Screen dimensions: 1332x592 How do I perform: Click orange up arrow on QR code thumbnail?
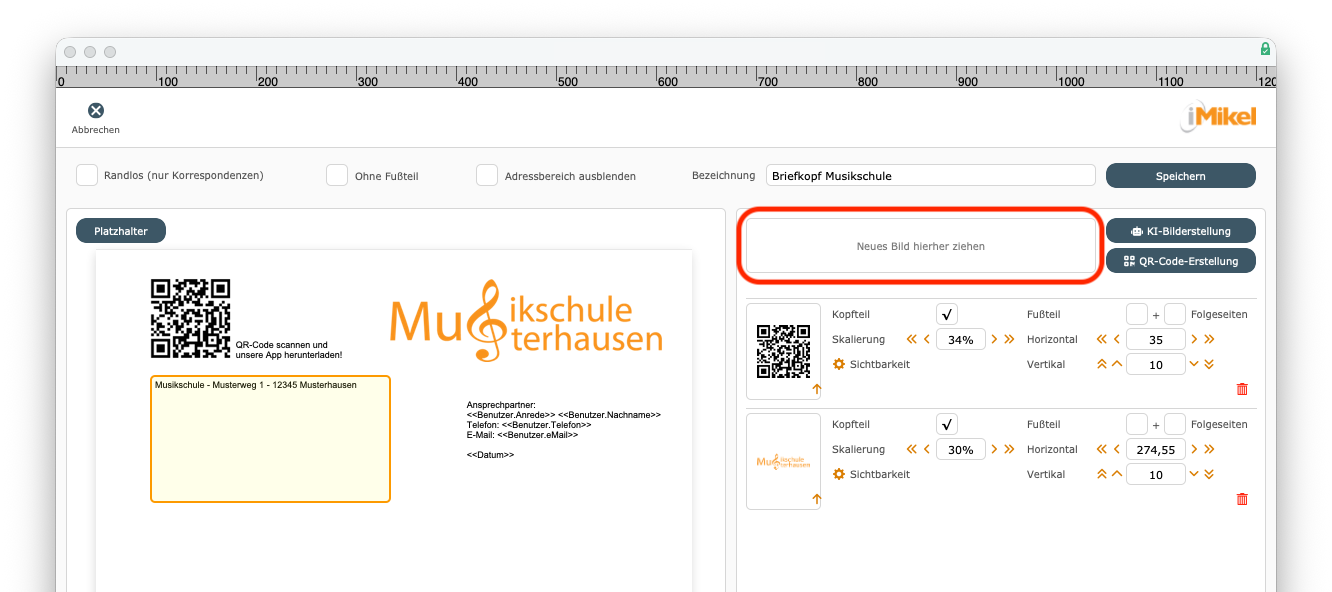[816, 389]
